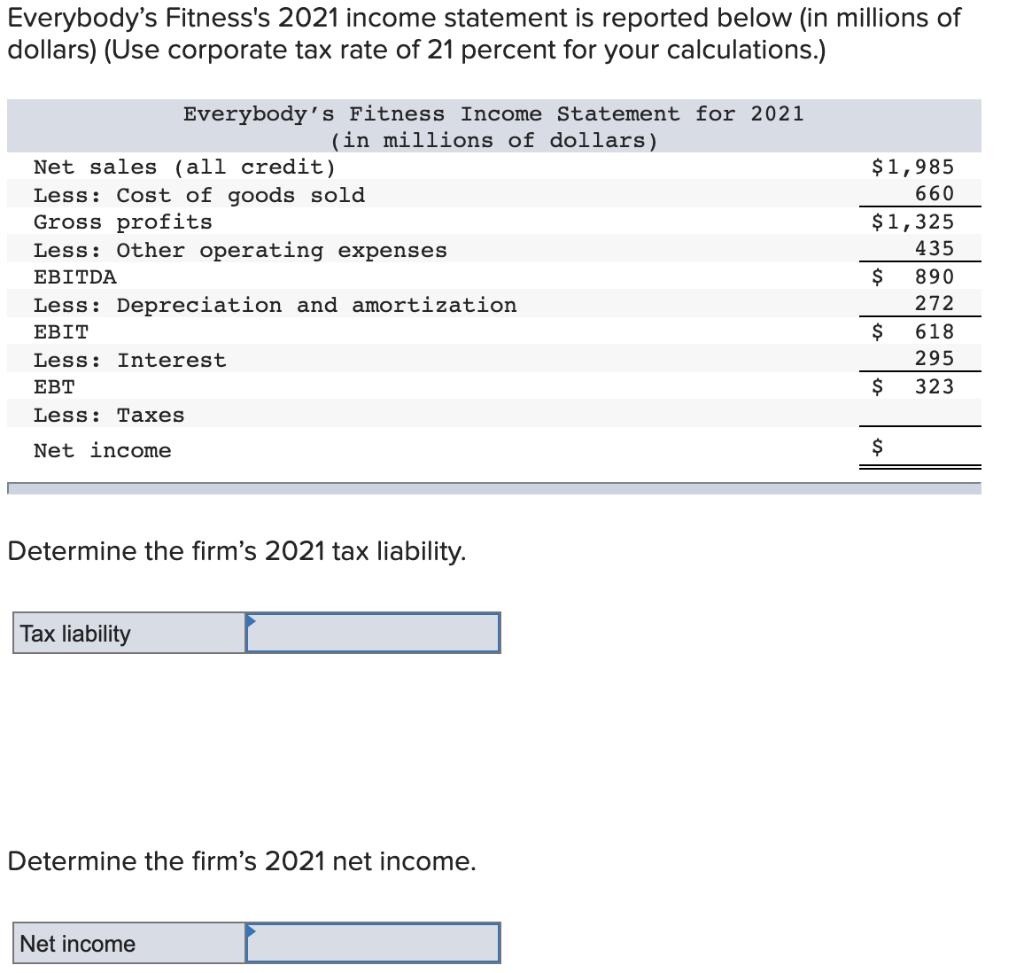
Task: Click the Gross profits line in the table
Action: pos(120,222)
